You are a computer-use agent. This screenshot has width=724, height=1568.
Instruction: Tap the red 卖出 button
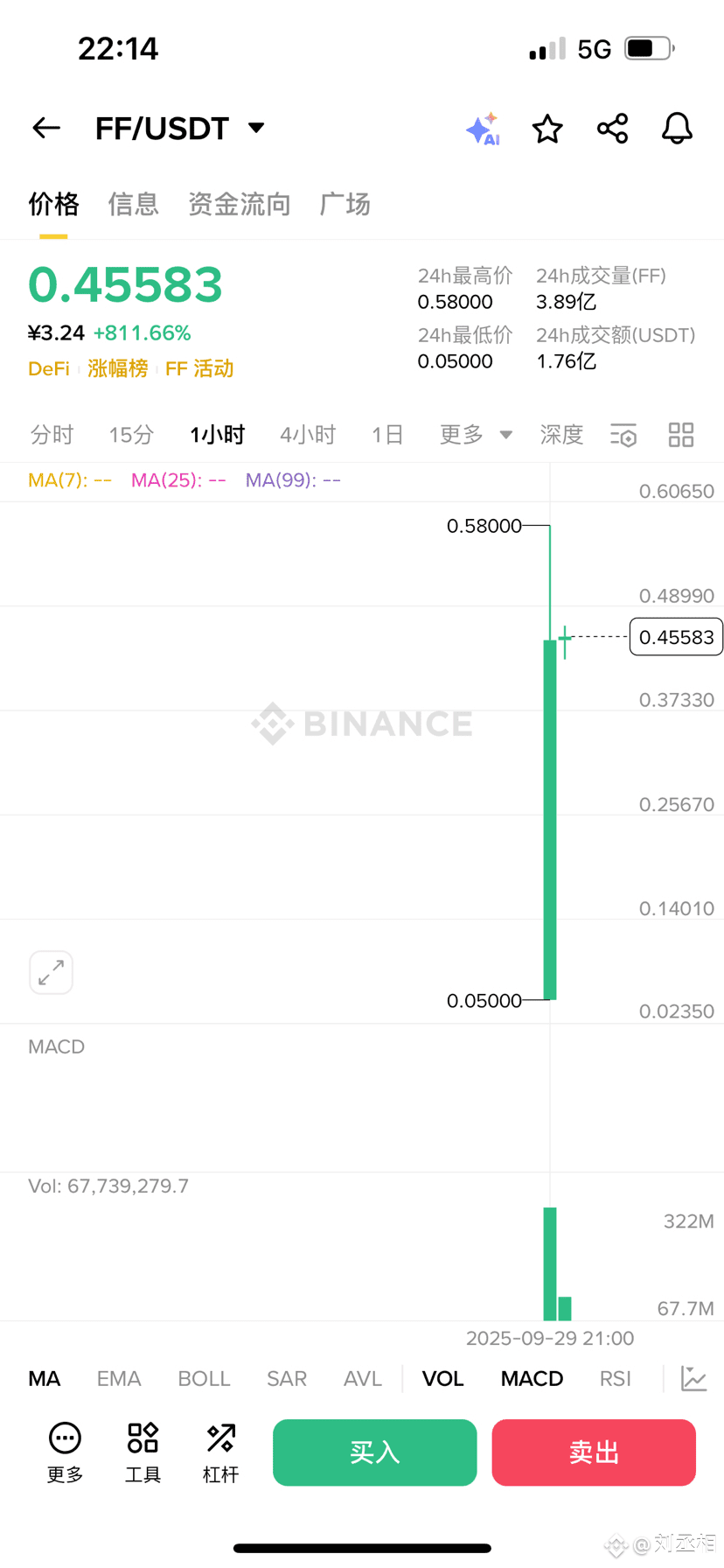point(594,1452)
